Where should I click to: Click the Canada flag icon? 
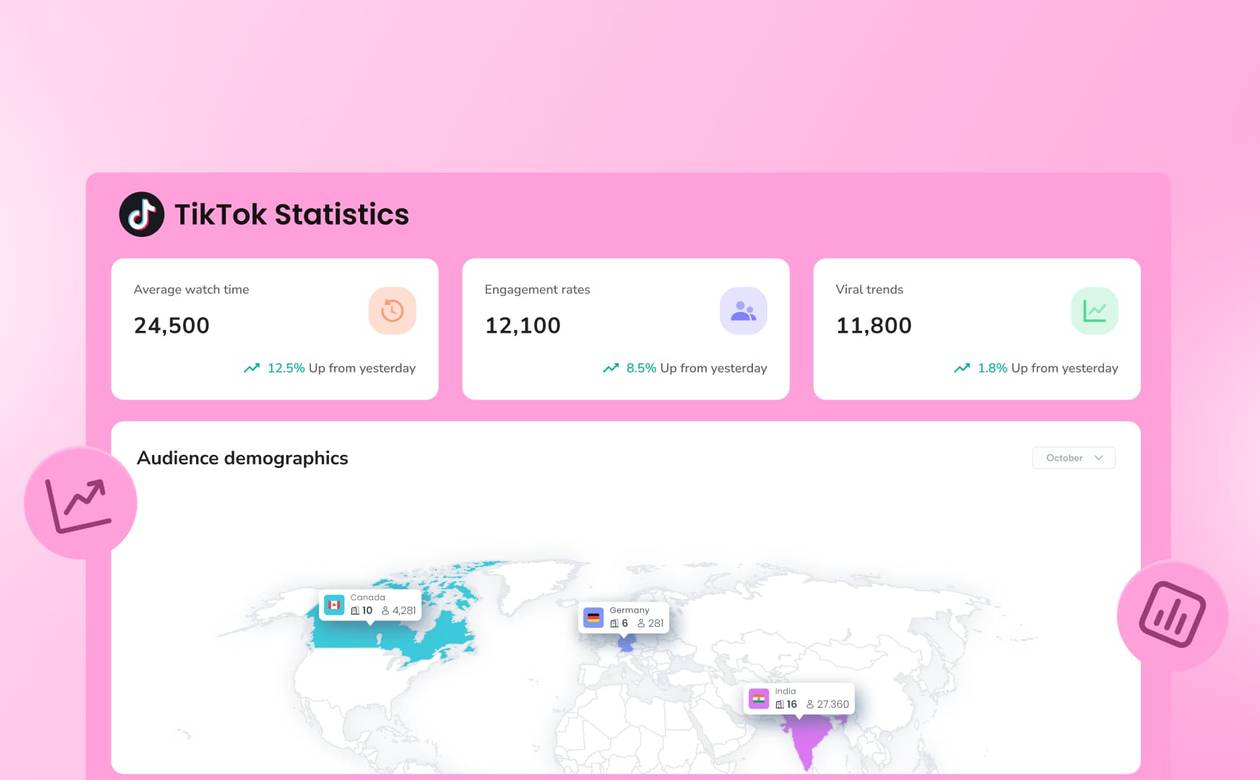pyautogui.click(x=334, y=605)
